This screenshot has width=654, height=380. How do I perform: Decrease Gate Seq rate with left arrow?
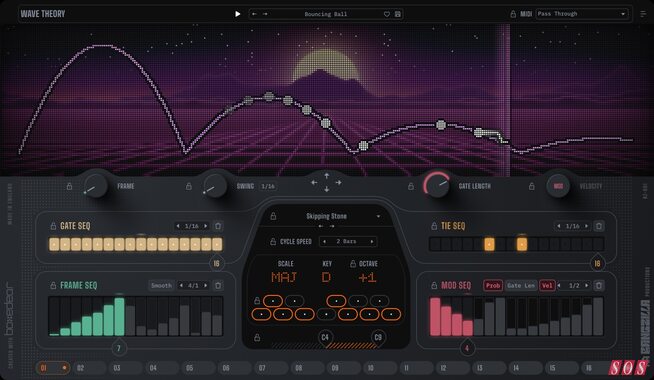click(178, 226)
